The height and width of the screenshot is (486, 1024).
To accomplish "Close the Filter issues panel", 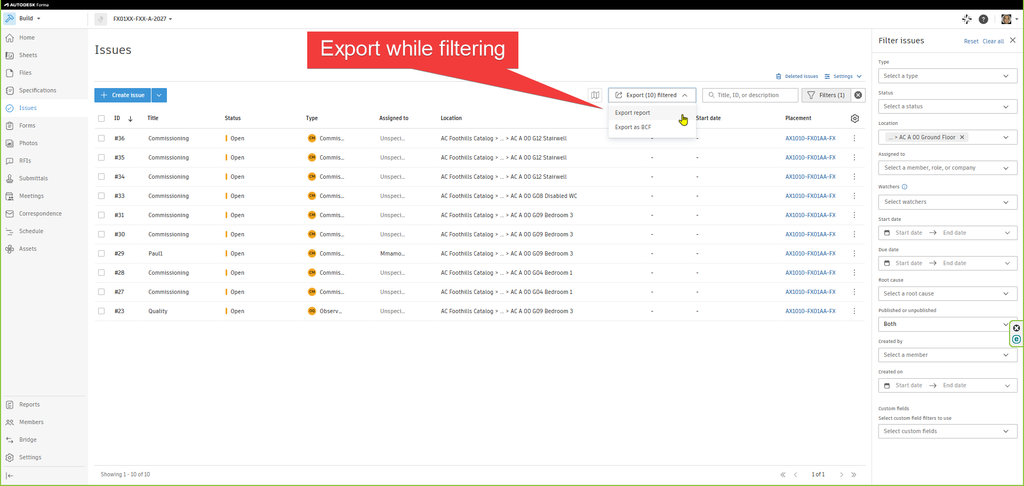I will [1013, 40].
